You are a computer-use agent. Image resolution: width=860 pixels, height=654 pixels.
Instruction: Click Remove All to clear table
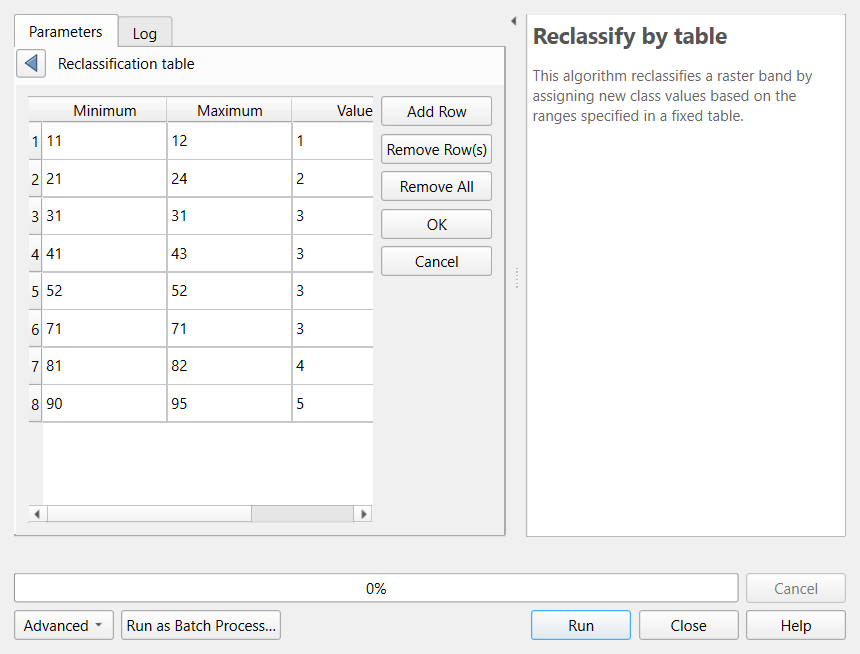coord(437,187)
